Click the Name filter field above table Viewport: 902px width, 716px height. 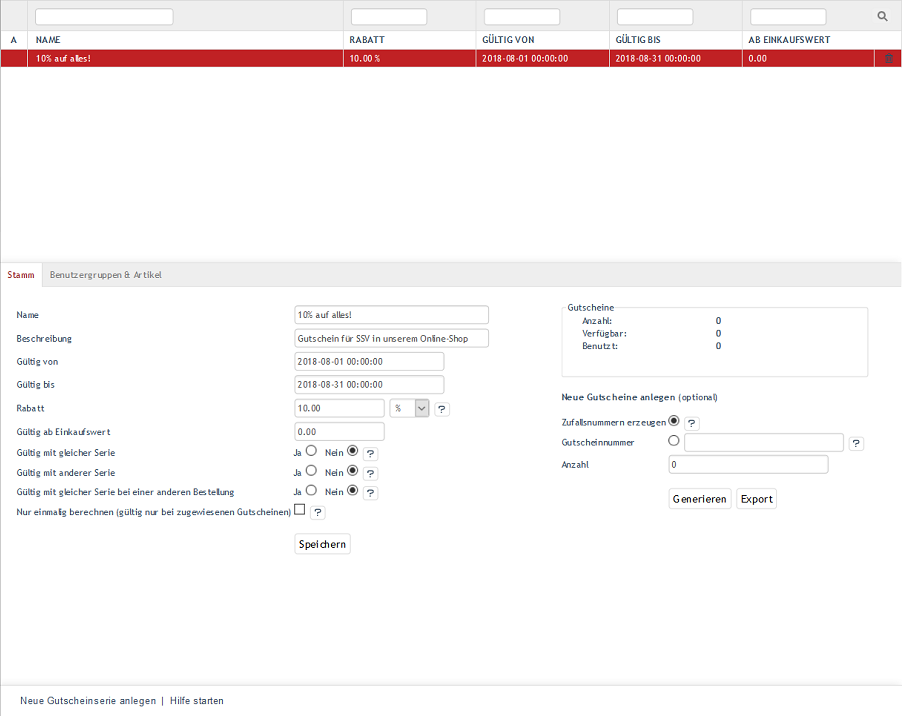(x=104, y=17)
